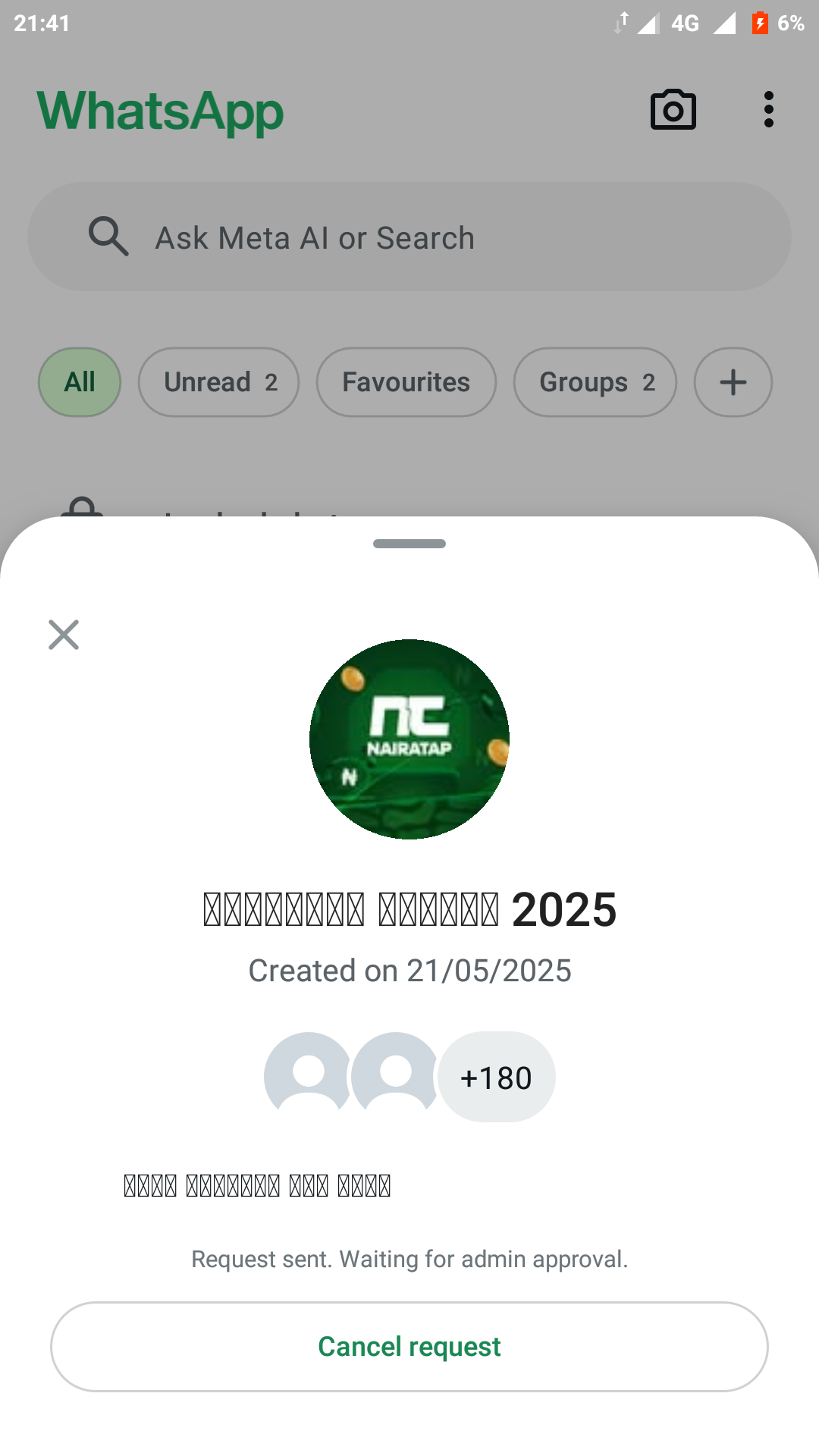
Task: Close the group invite sheet
Action: click(x=64, y=635)
